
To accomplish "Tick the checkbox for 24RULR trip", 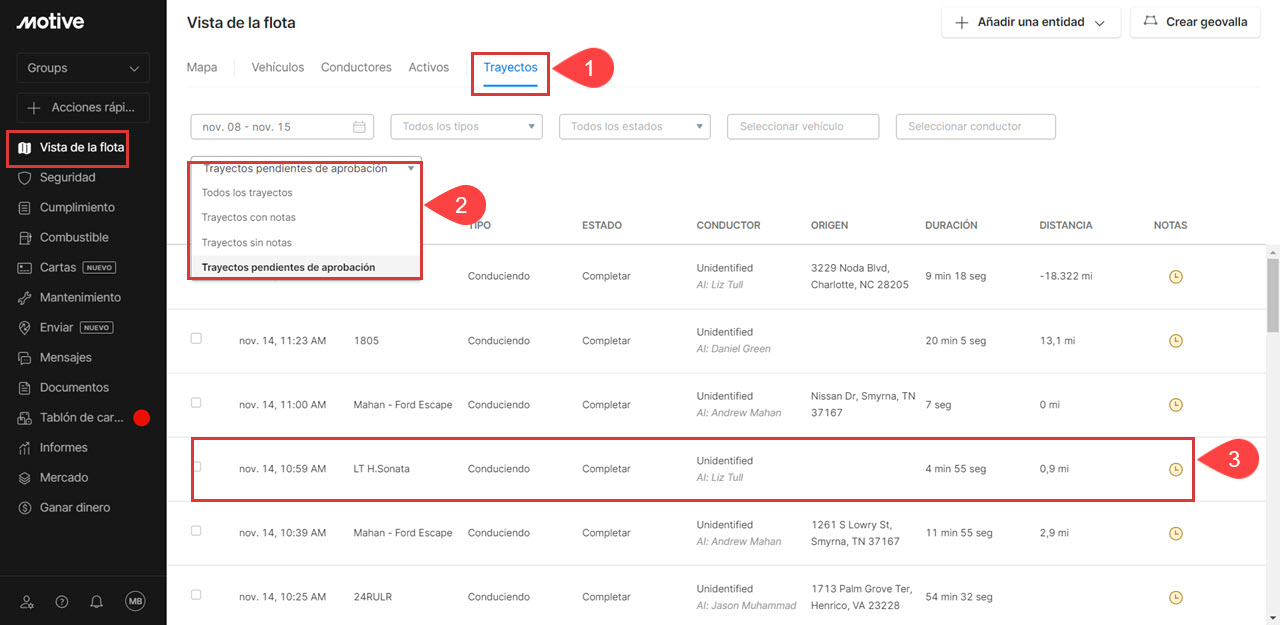I will pyautogui.click(x=196, y=595).
